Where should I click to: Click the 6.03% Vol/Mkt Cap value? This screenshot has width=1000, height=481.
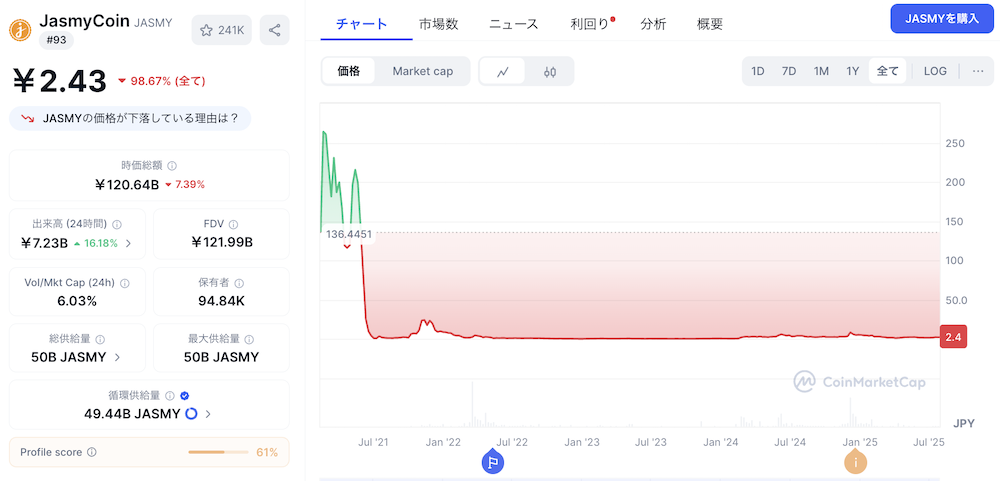pyautogui.click(x=77, y=301)
